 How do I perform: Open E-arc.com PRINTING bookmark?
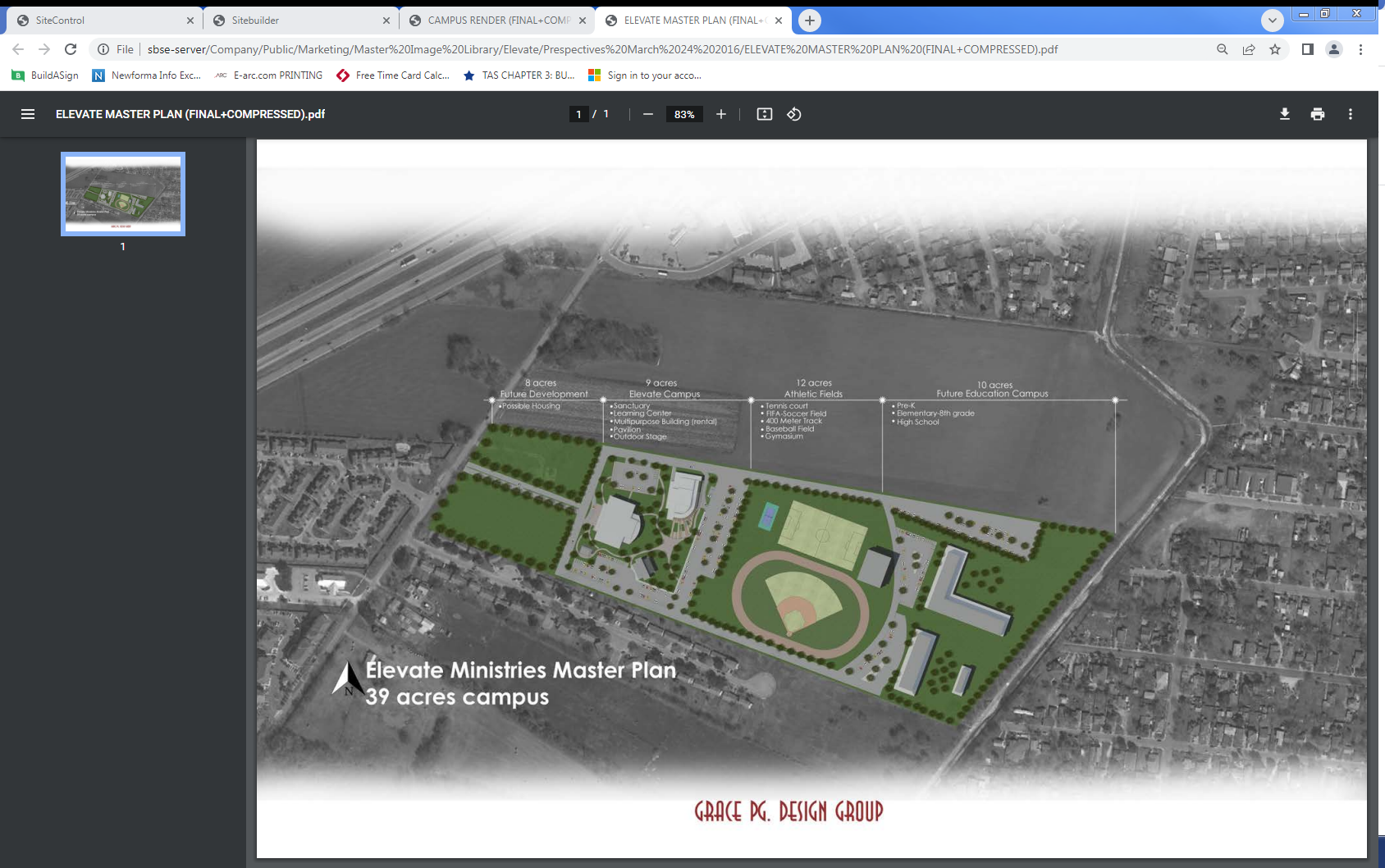point(268,75)
